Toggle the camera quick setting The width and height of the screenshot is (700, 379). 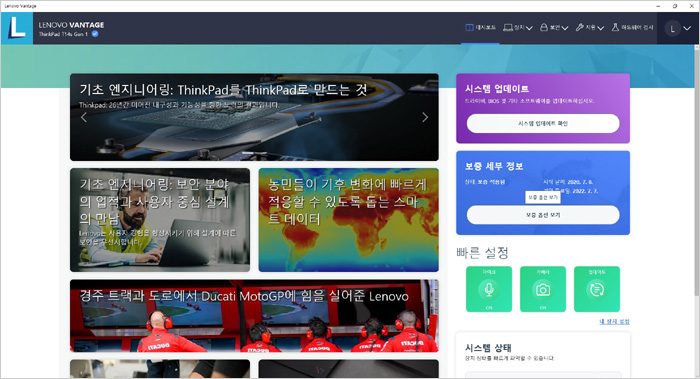tap(543, 289)
